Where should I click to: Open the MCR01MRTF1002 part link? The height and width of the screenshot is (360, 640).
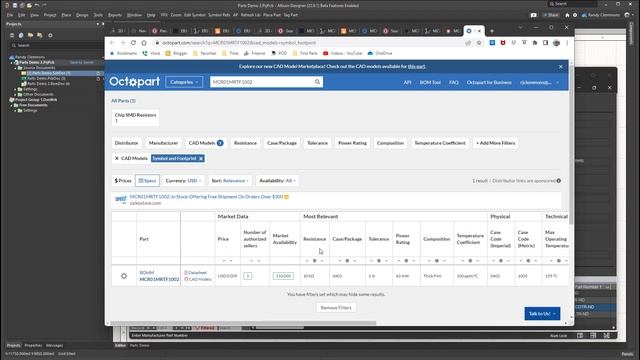click(x=159, y=279)
